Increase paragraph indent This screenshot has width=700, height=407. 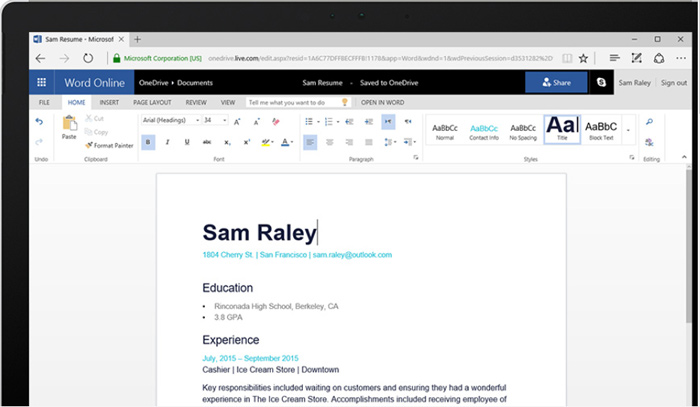(x=369, y=121)
